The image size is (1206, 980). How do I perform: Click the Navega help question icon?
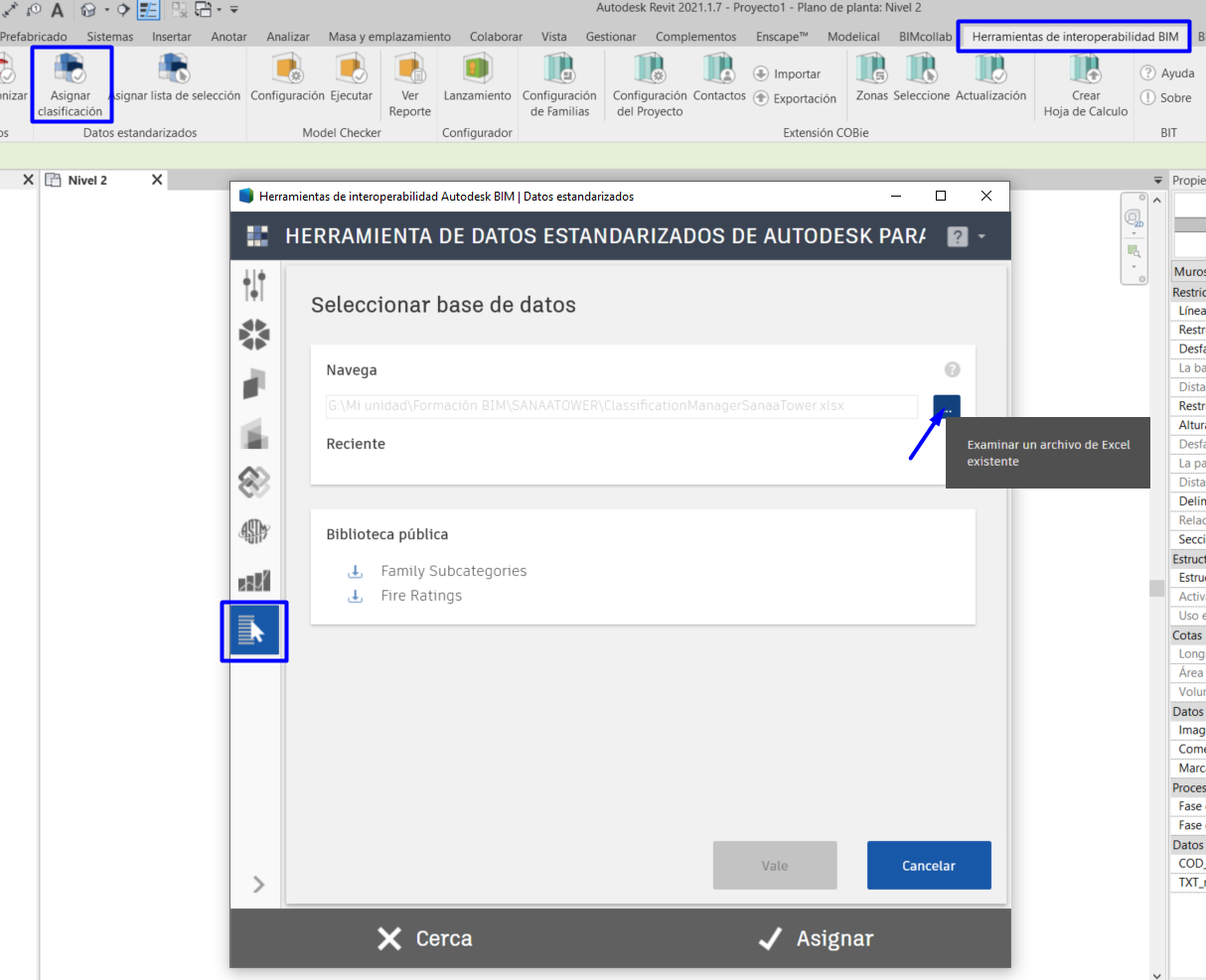[952, 369]
